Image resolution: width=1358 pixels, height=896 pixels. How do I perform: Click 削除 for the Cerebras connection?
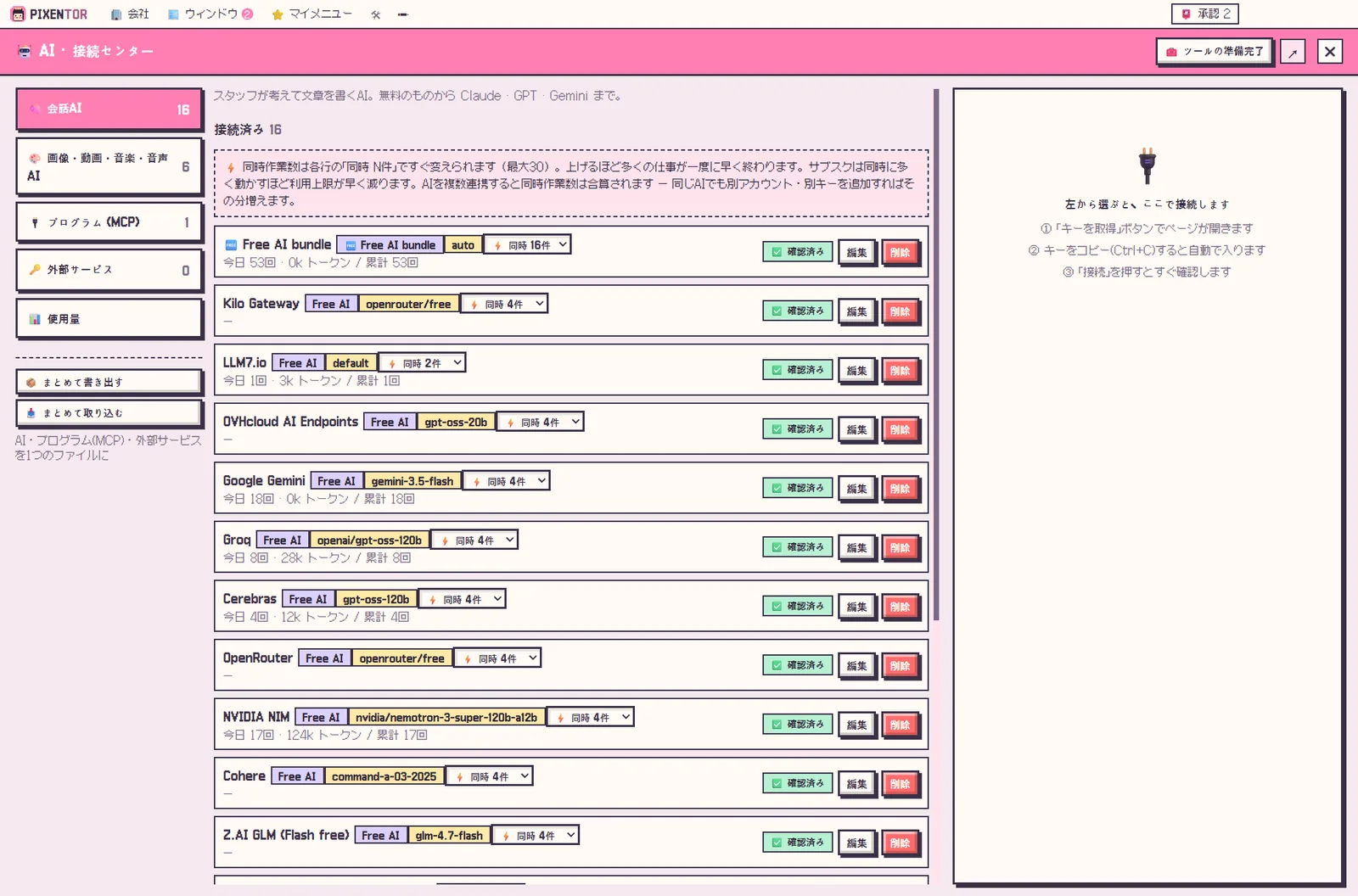(900, 607)
